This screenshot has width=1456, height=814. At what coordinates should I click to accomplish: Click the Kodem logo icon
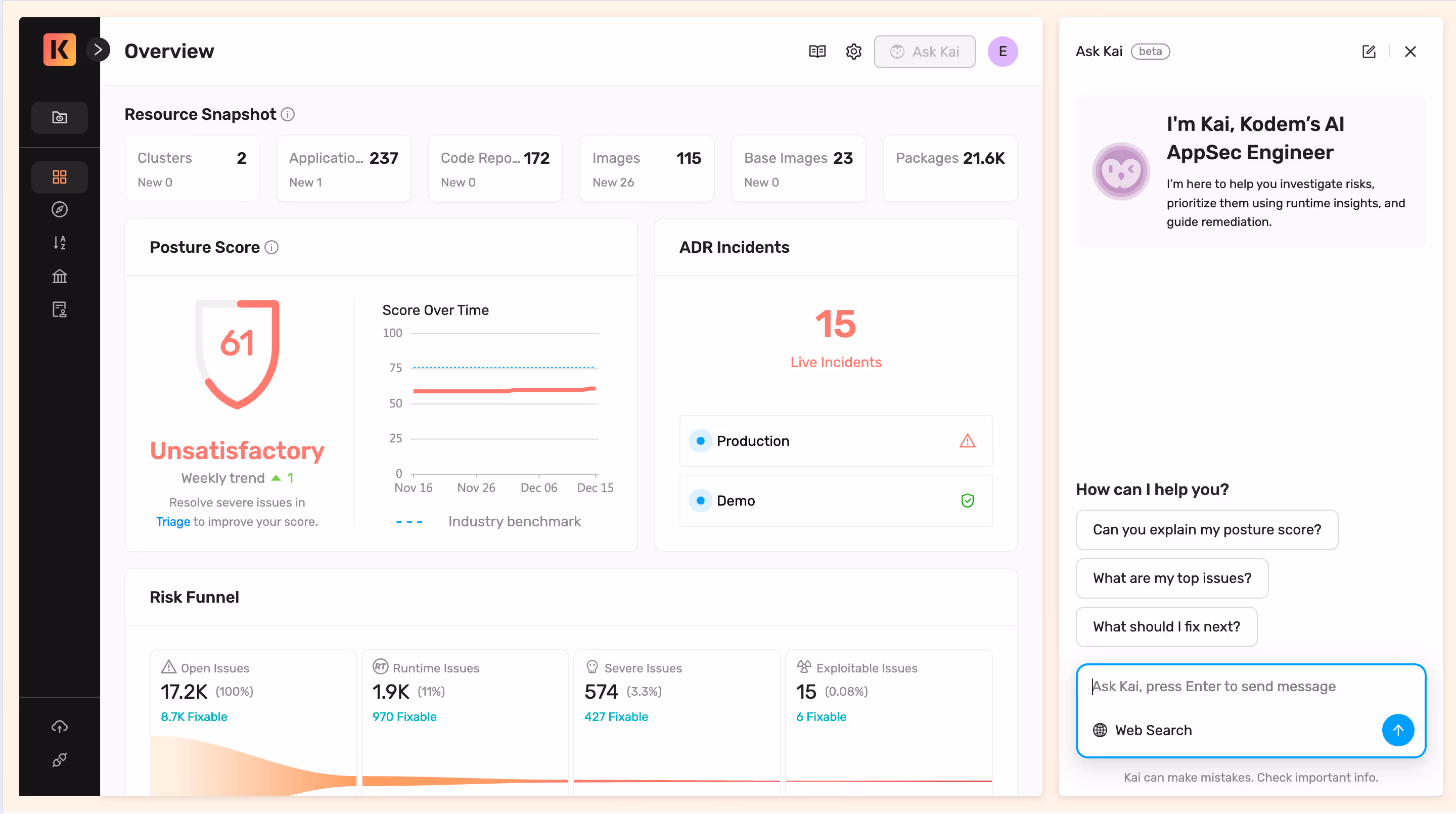(59, 50)
